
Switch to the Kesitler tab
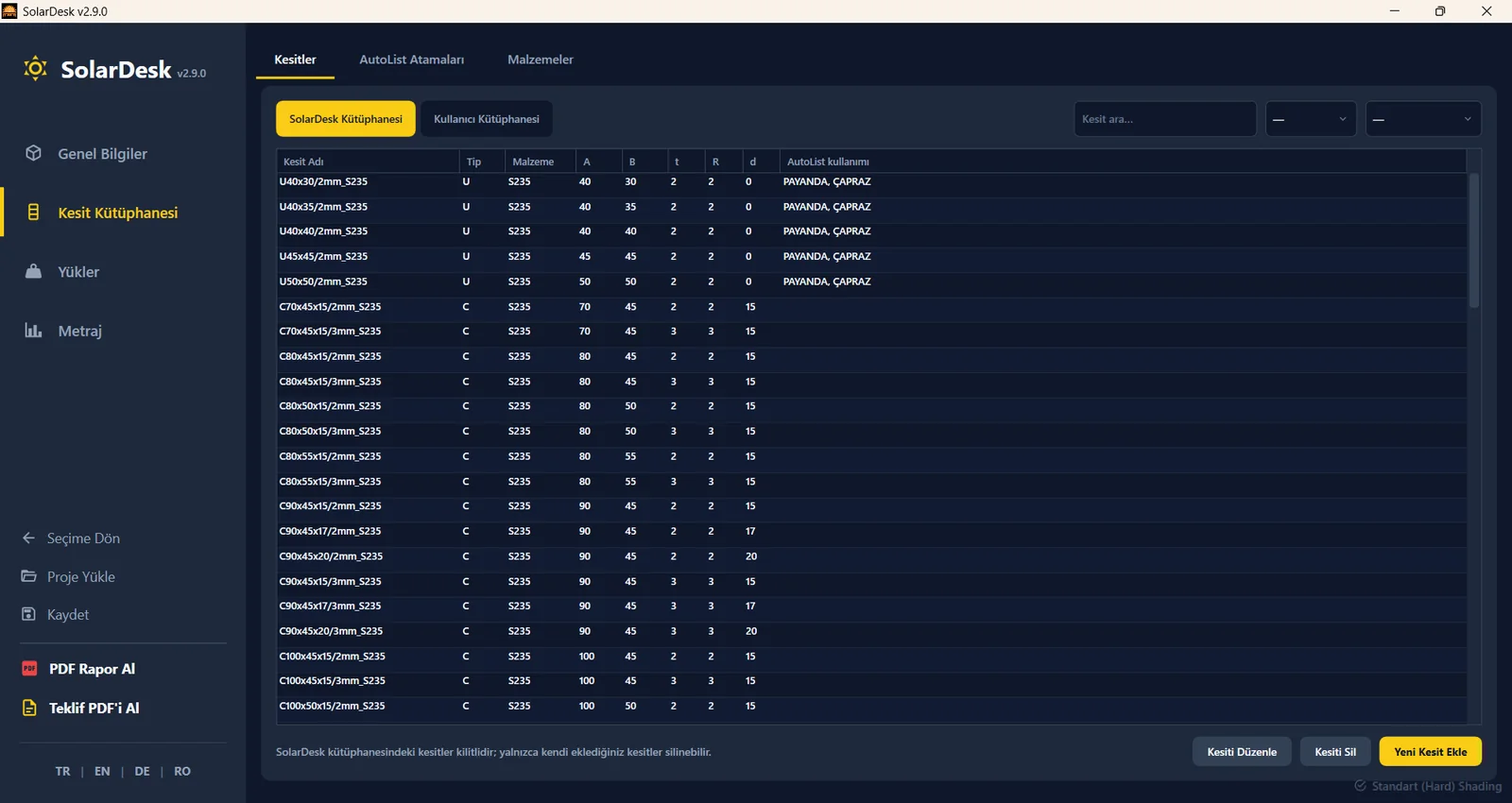(295, 60)
